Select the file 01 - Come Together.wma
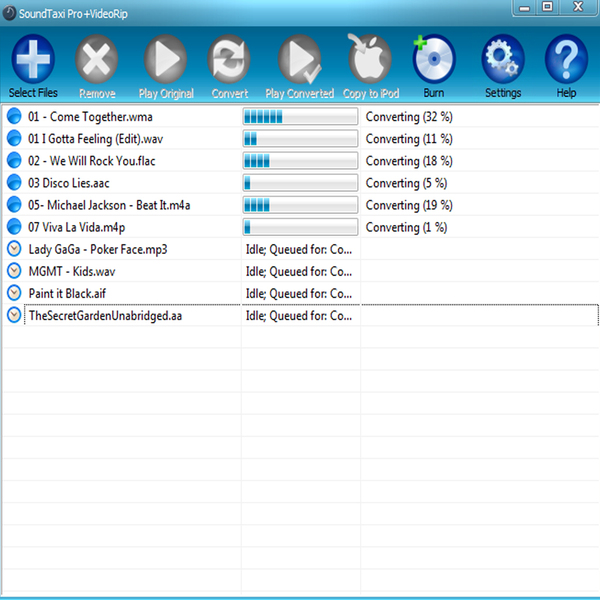 [90, 117]
